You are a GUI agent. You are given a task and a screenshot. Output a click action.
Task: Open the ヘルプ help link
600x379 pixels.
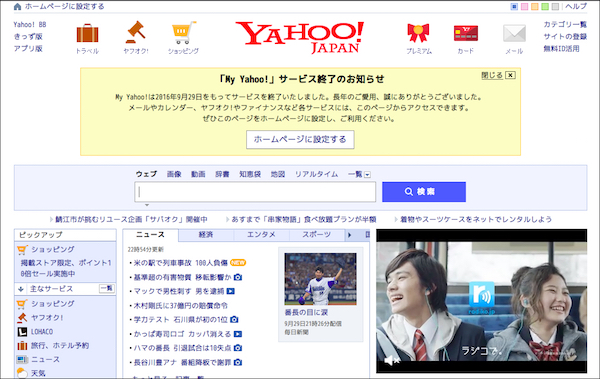pos(576,7)
